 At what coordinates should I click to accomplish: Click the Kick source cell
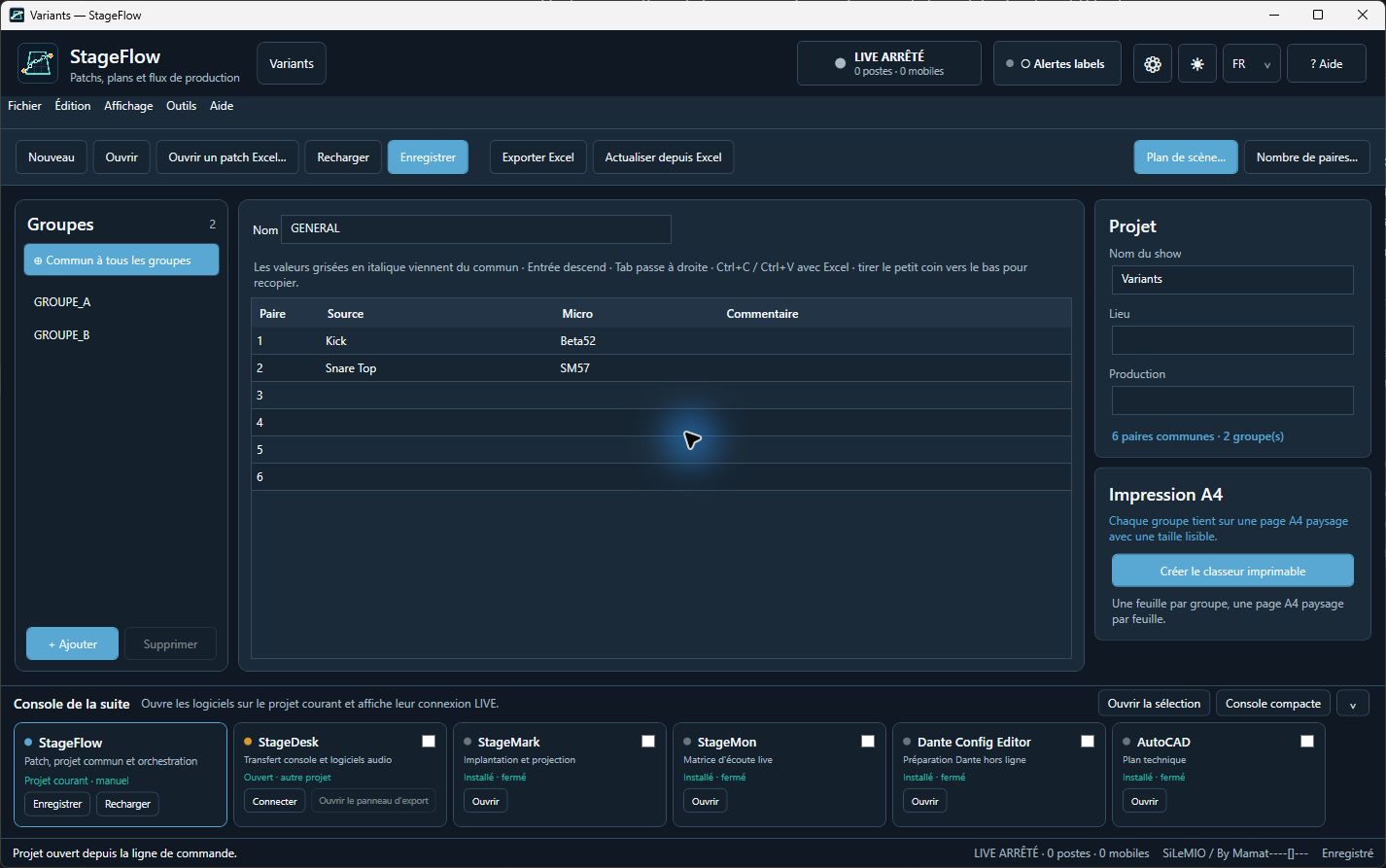click(437, 341)
